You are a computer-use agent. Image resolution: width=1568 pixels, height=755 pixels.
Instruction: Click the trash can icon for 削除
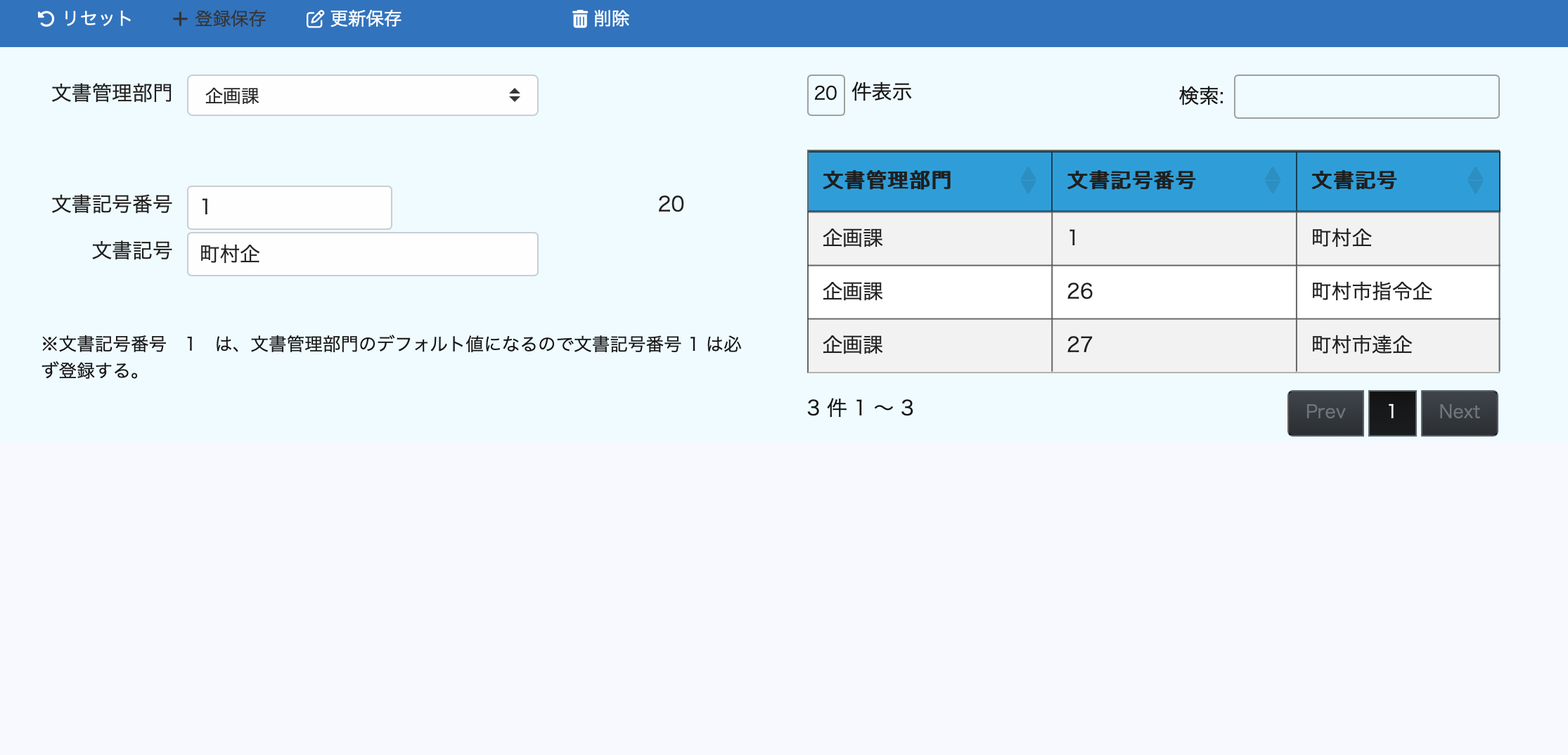click(x=579, y=19)
